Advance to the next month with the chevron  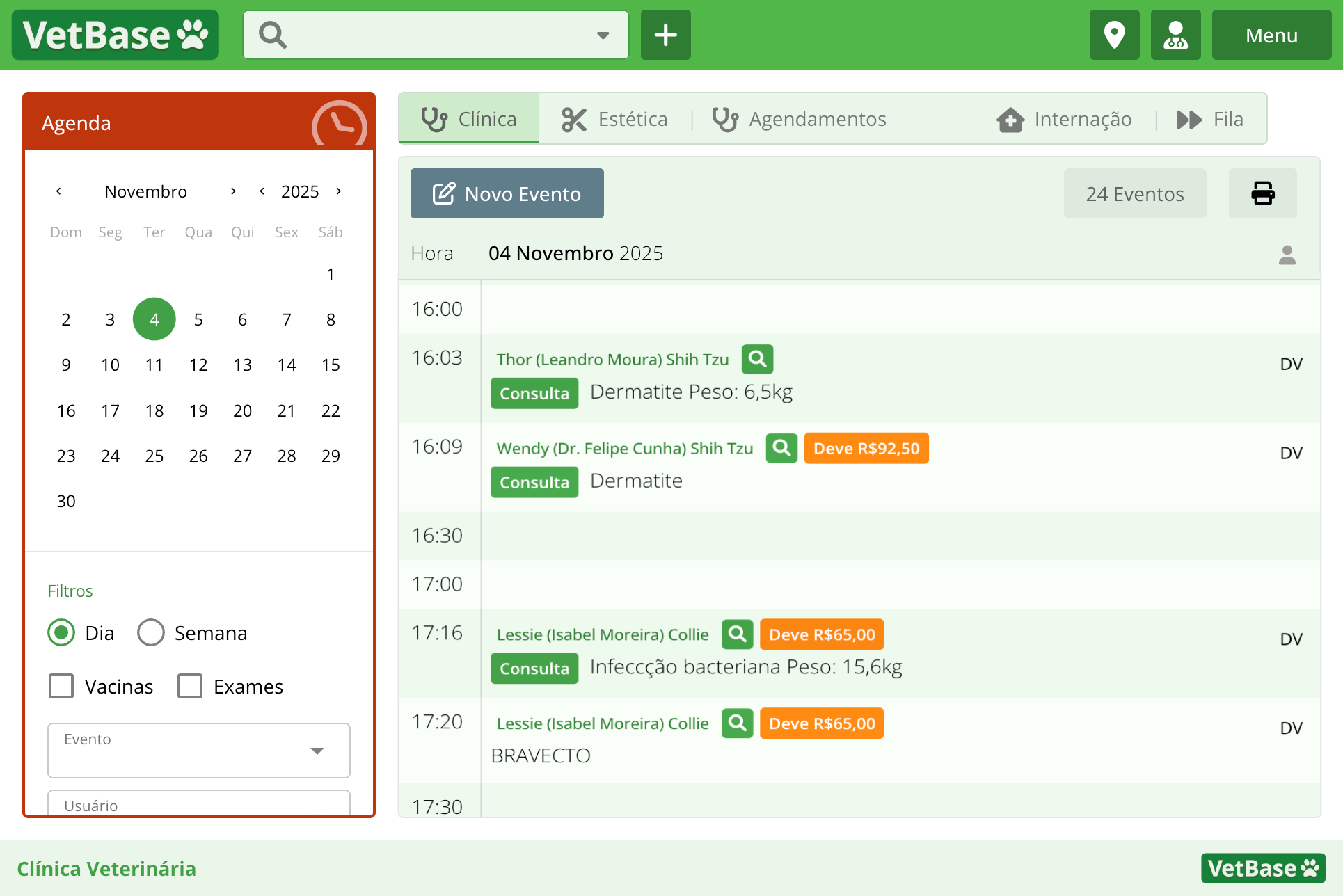(x=233, y=191)
